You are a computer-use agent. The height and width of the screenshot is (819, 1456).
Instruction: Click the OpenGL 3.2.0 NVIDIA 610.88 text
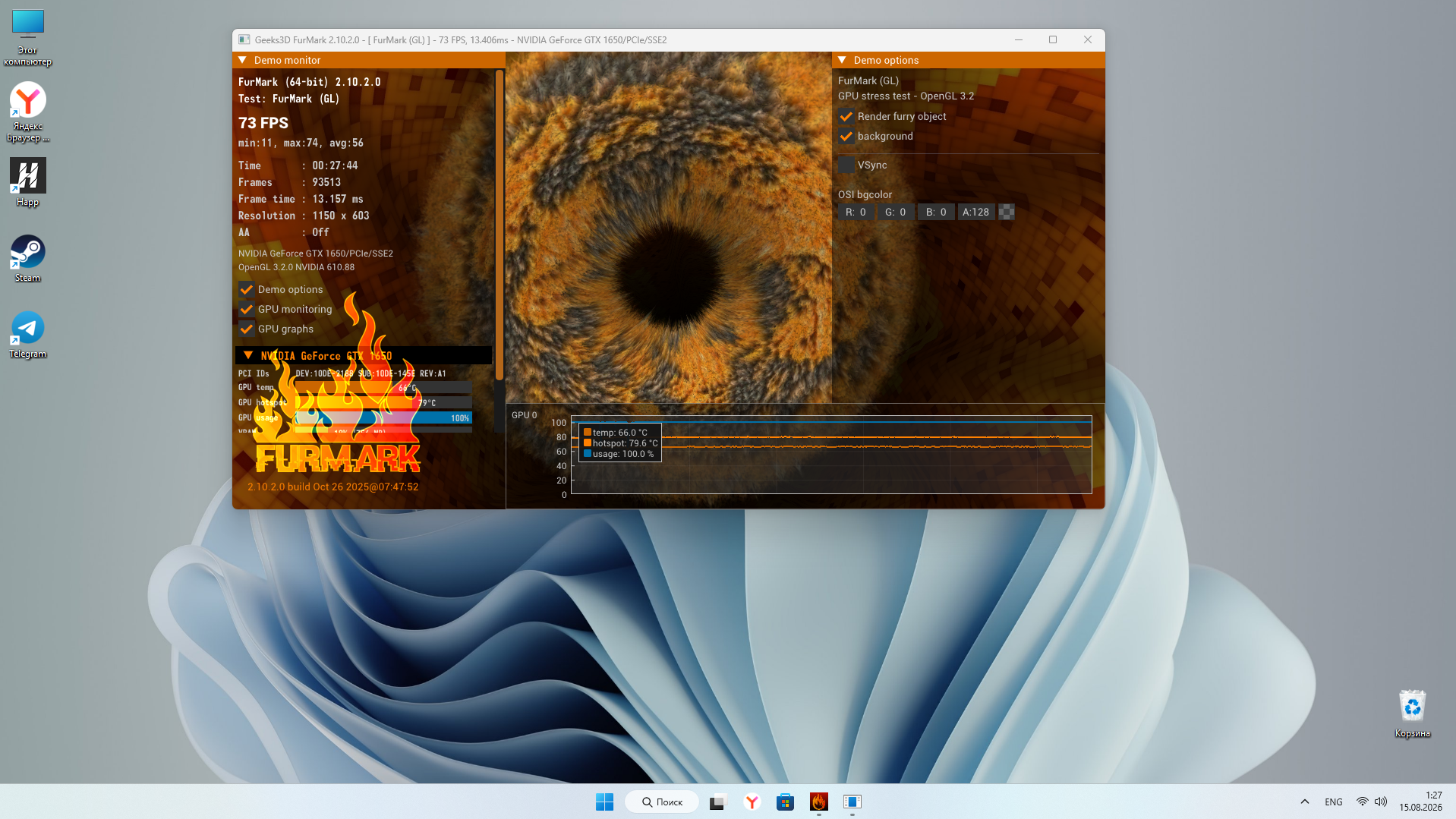click(x=296, y=267)
